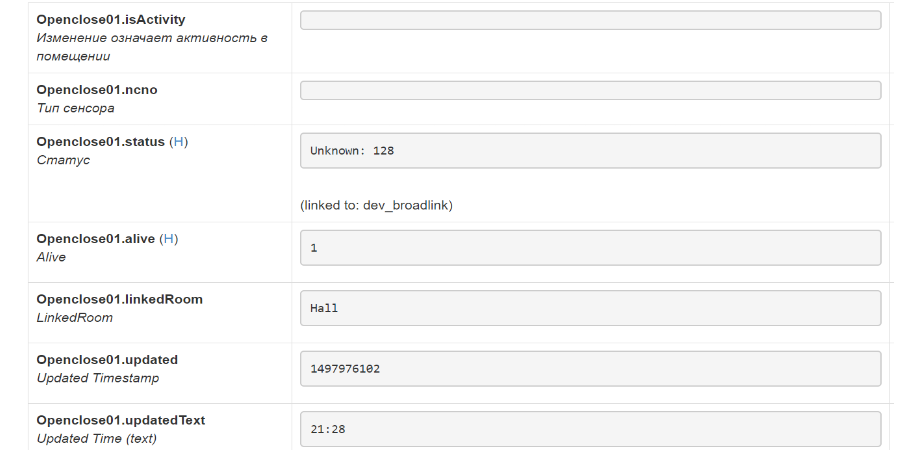Select the Openclose01.updated property label
The image size is (900, 450).
[107, 359]
